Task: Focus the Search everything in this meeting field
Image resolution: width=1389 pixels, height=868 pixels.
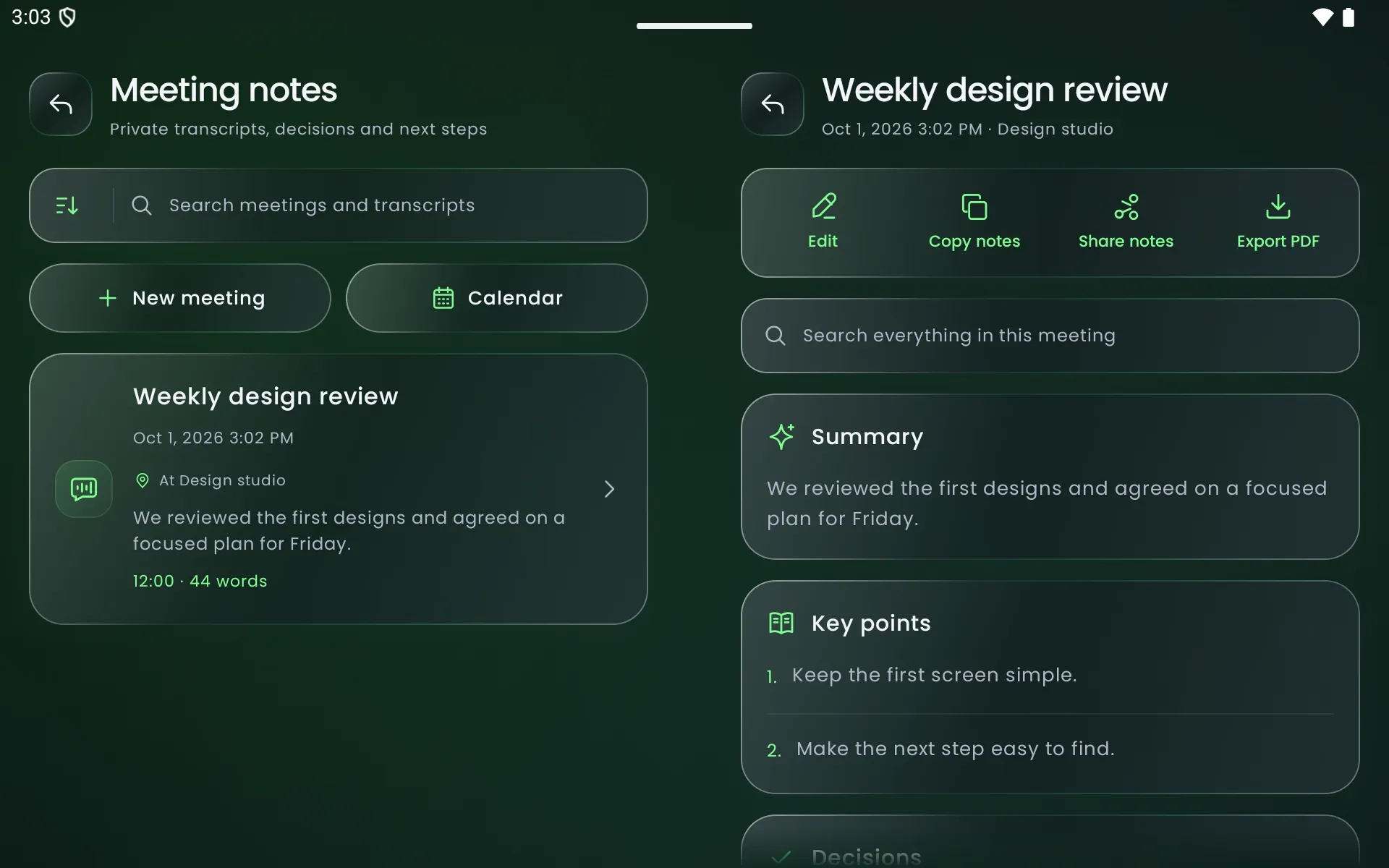Action: coord(1050,336)
